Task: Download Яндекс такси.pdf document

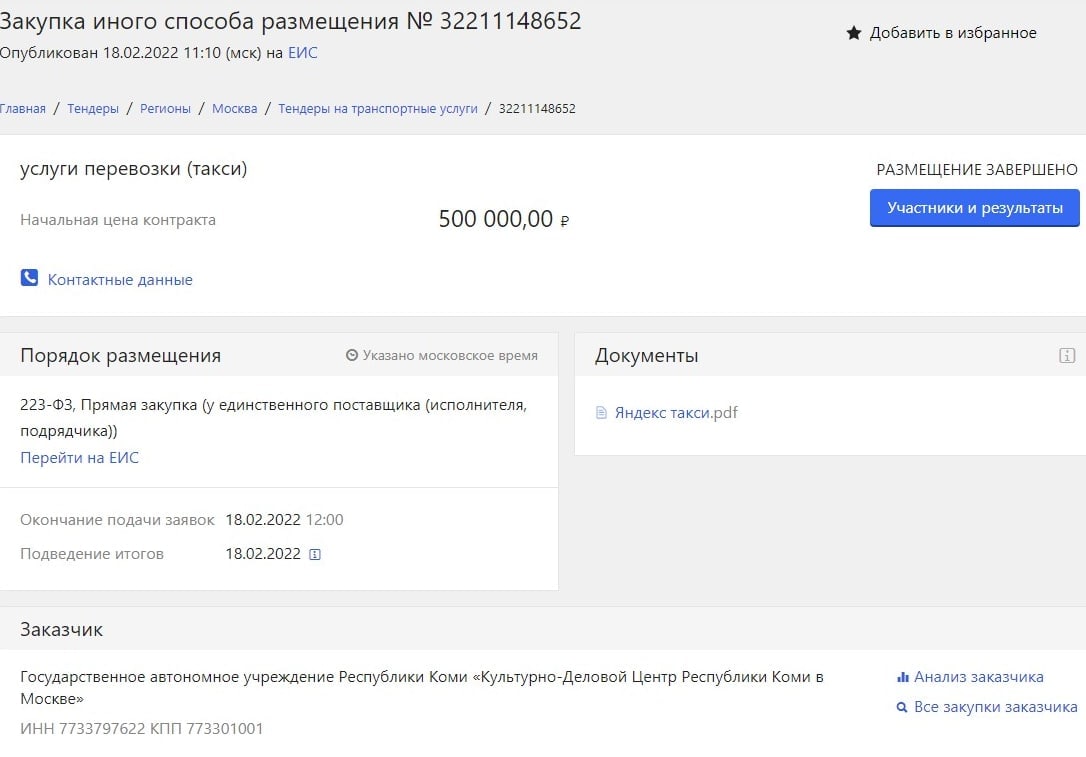Action: click(x=676, y=412)
